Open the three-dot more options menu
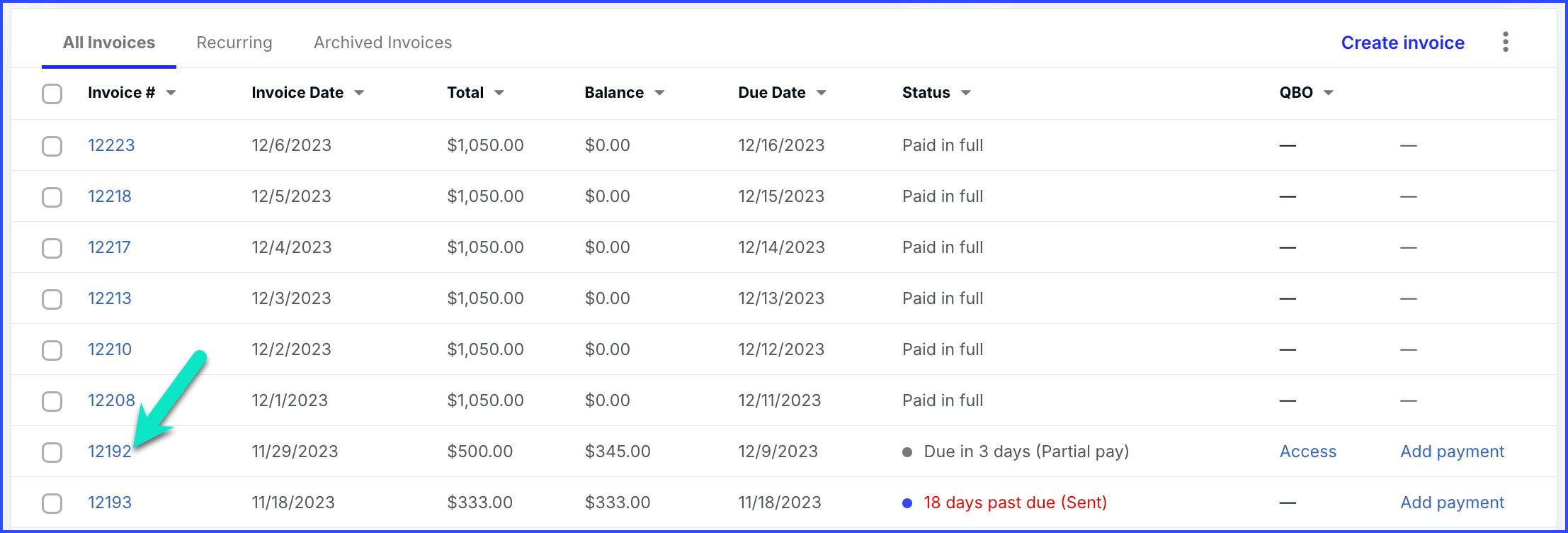This screenshot has width=1568, height=533. pos(1505,42)
